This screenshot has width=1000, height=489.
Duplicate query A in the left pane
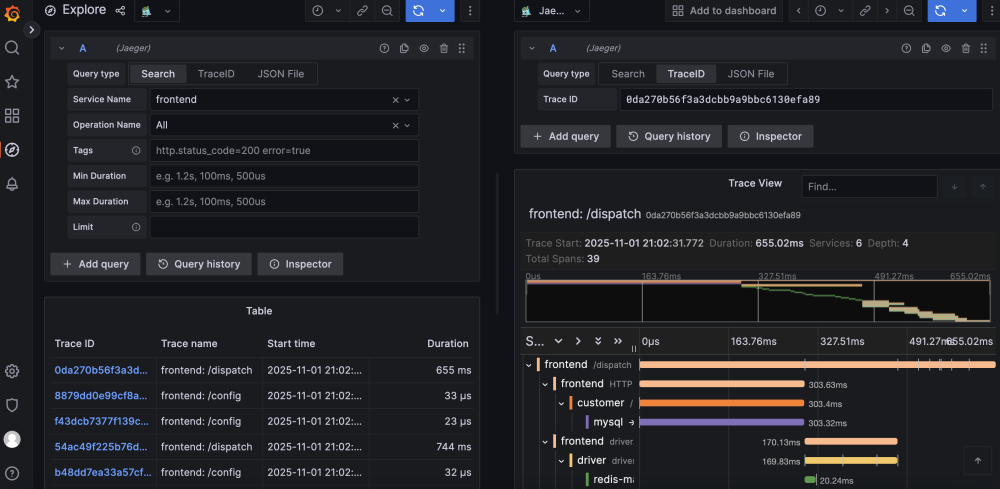pyautogui.click(x=404, y=48)
